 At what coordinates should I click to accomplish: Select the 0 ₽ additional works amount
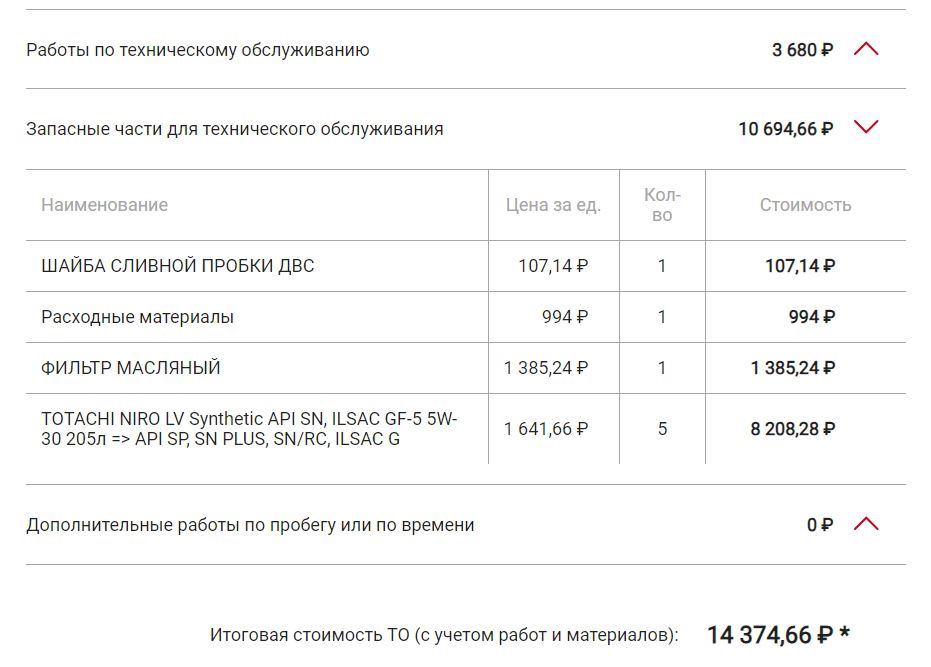[819, 525]
